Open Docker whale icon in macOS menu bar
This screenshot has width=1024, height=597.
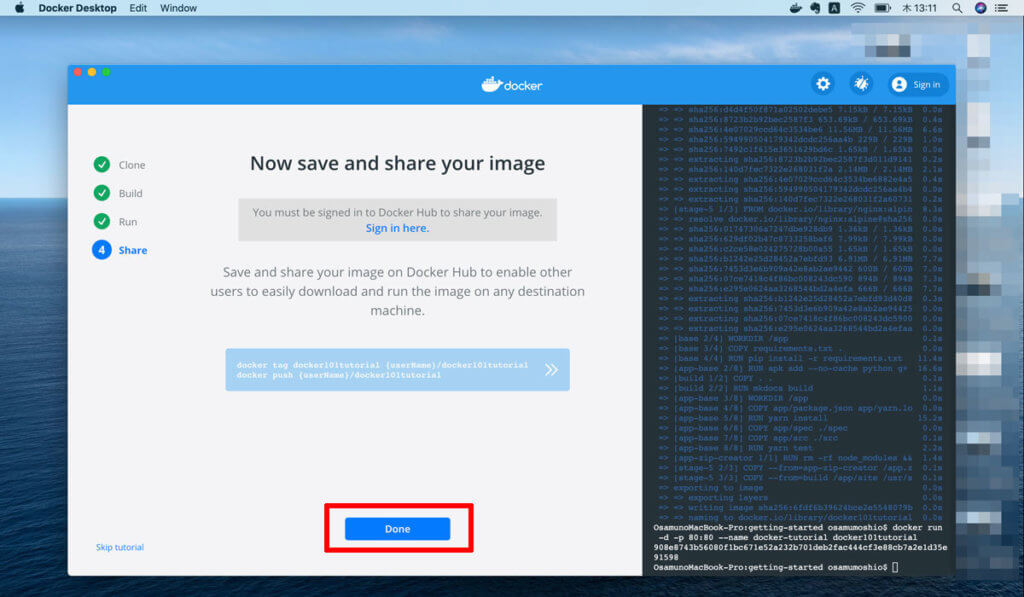[x=796, y=8]
